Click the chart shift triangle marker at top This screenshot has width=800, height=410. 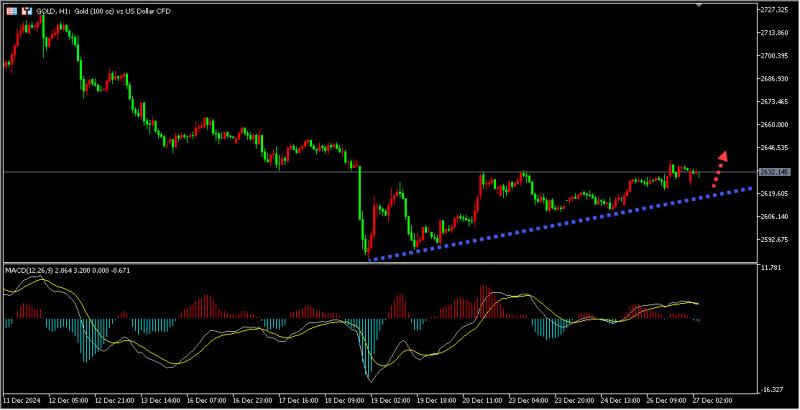click(699, 4)
